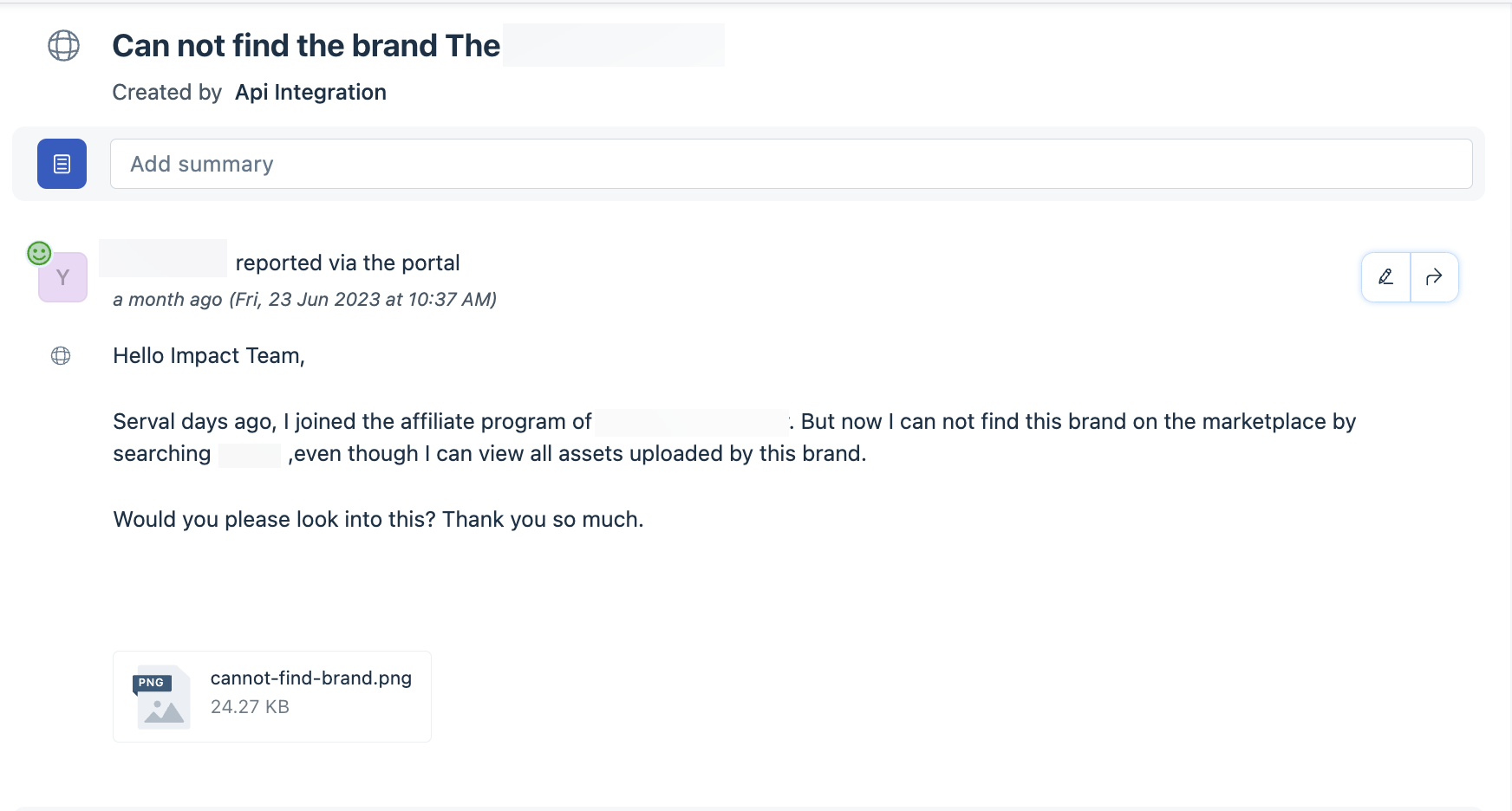
Task: Click the globe icon next to the message body
Action: [61, 355]
